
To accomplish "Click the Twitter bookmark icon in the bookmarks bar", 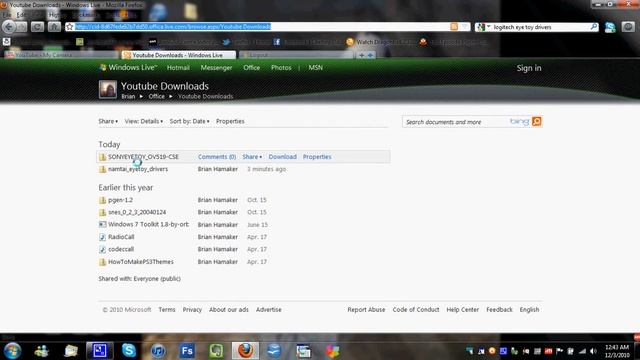I will tap(226, 42).
